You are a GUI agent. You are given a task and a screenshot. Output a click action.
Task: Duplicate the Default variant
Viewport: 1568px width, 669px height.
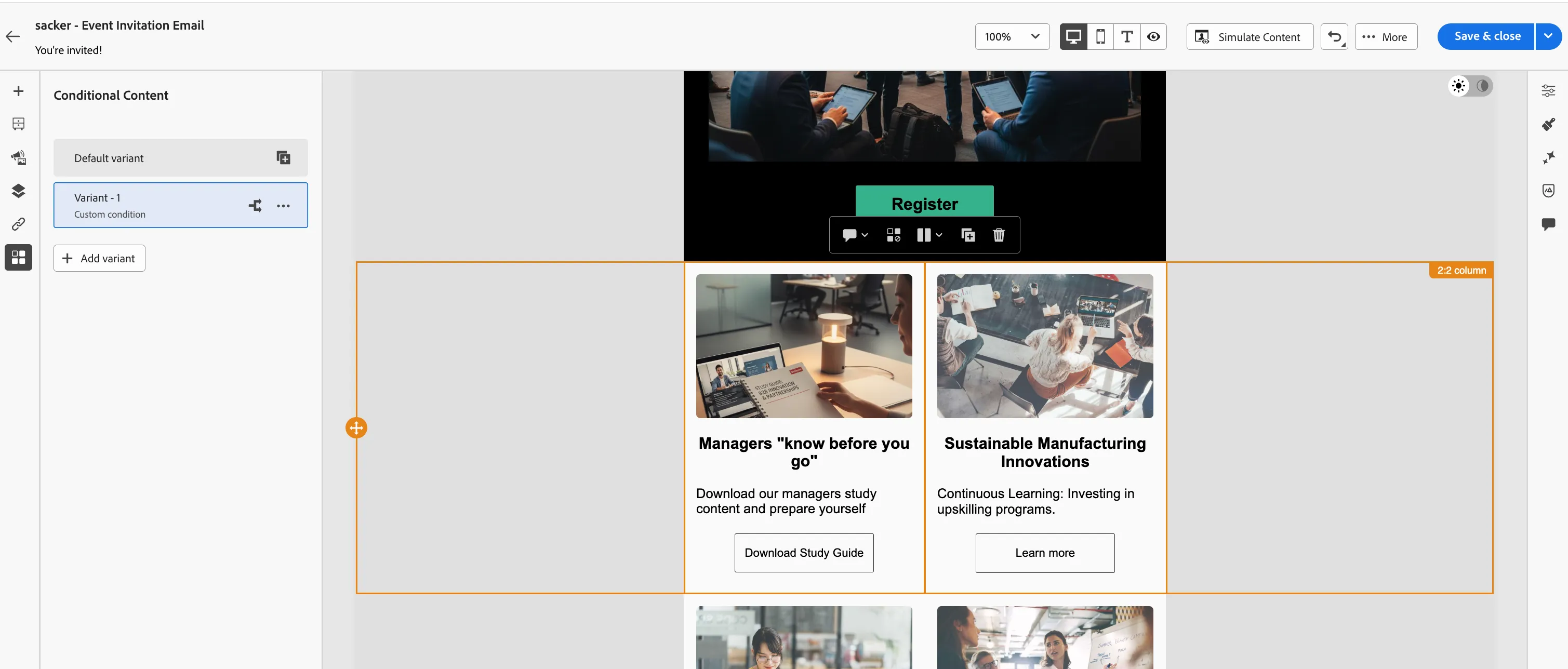pyautogui.click(x=283, y=158)
